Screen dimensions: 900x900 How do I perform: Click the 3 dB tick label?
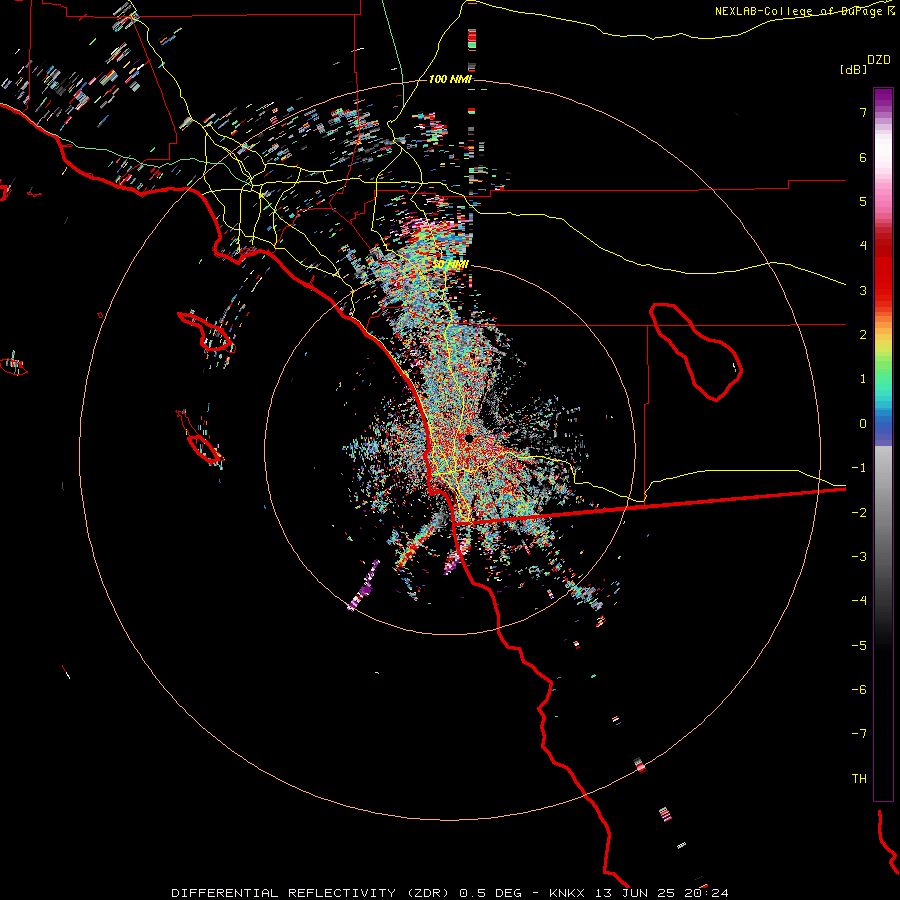(x=863, y=290)
